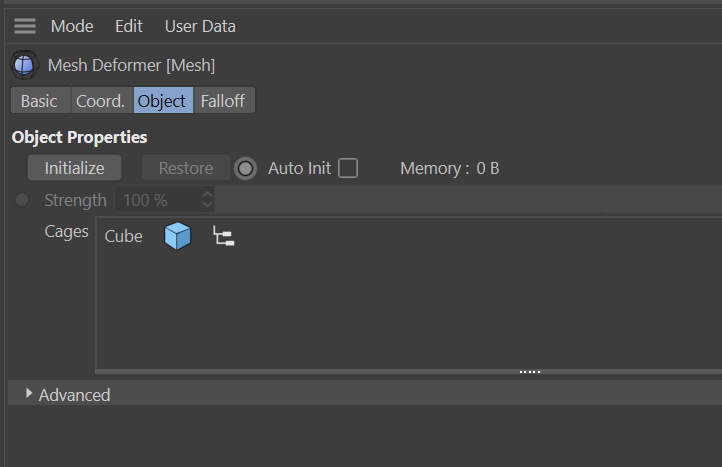The image size is (722, 467).
Task: Click the Cages list resize handle
Action: pyautogui.click(x=530, y=372)
